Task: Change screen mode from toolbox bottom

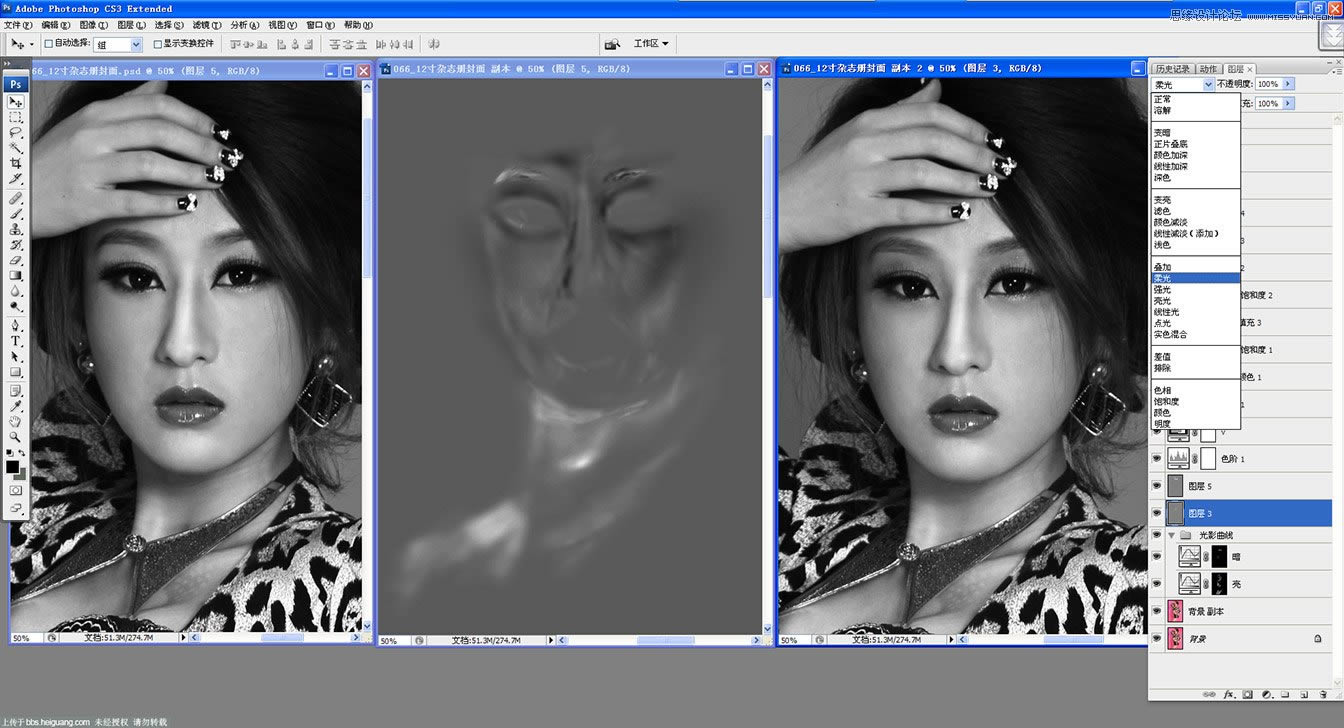Action: point(15,507)
